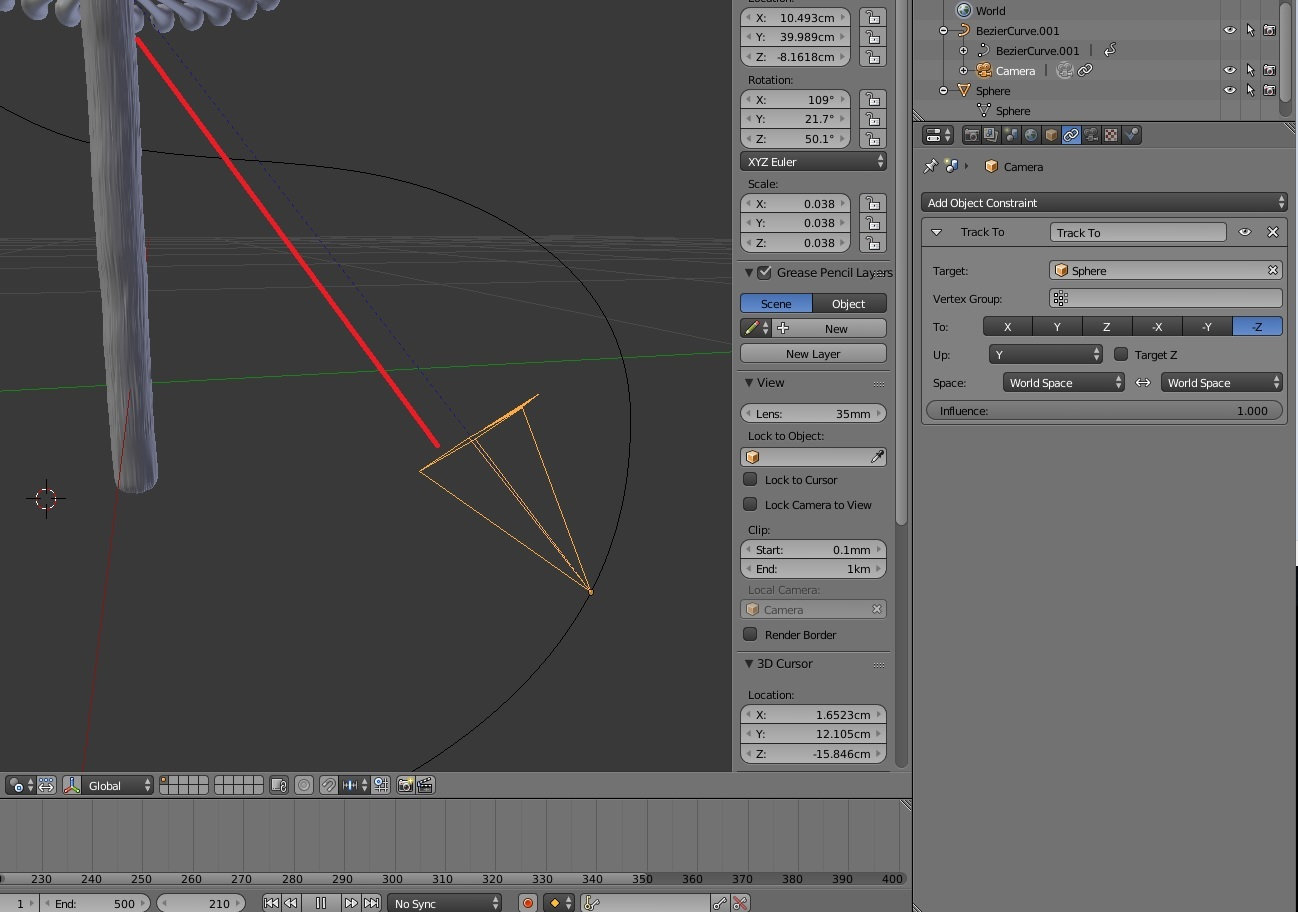Click the snap magnet icon
The image size is (1298, 912).
click(327, 786)
